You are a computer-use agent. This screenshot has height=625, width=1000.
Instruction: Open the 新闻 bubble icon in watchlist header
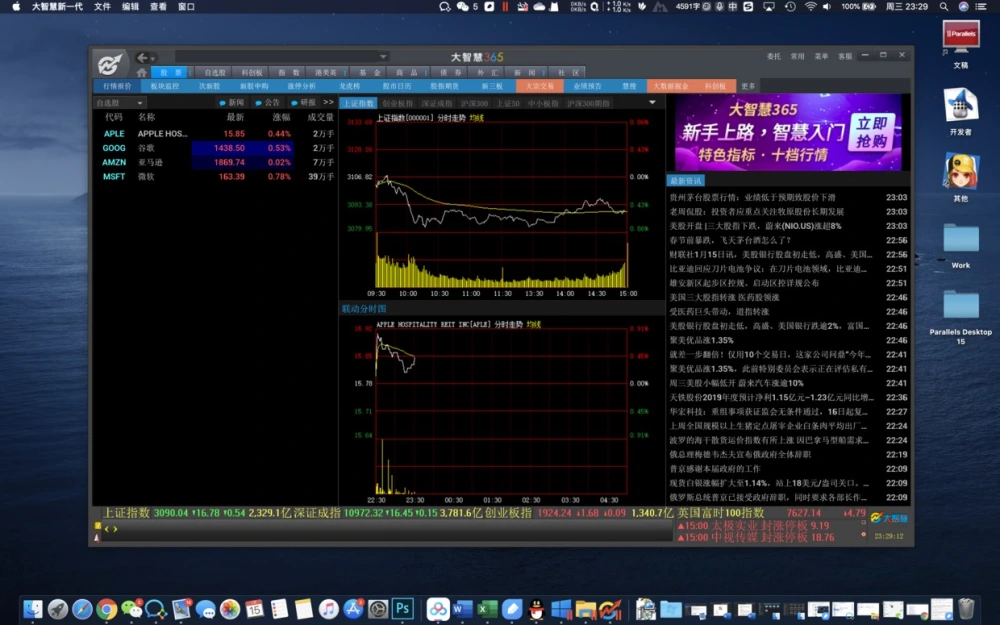(x=223, y=103)
